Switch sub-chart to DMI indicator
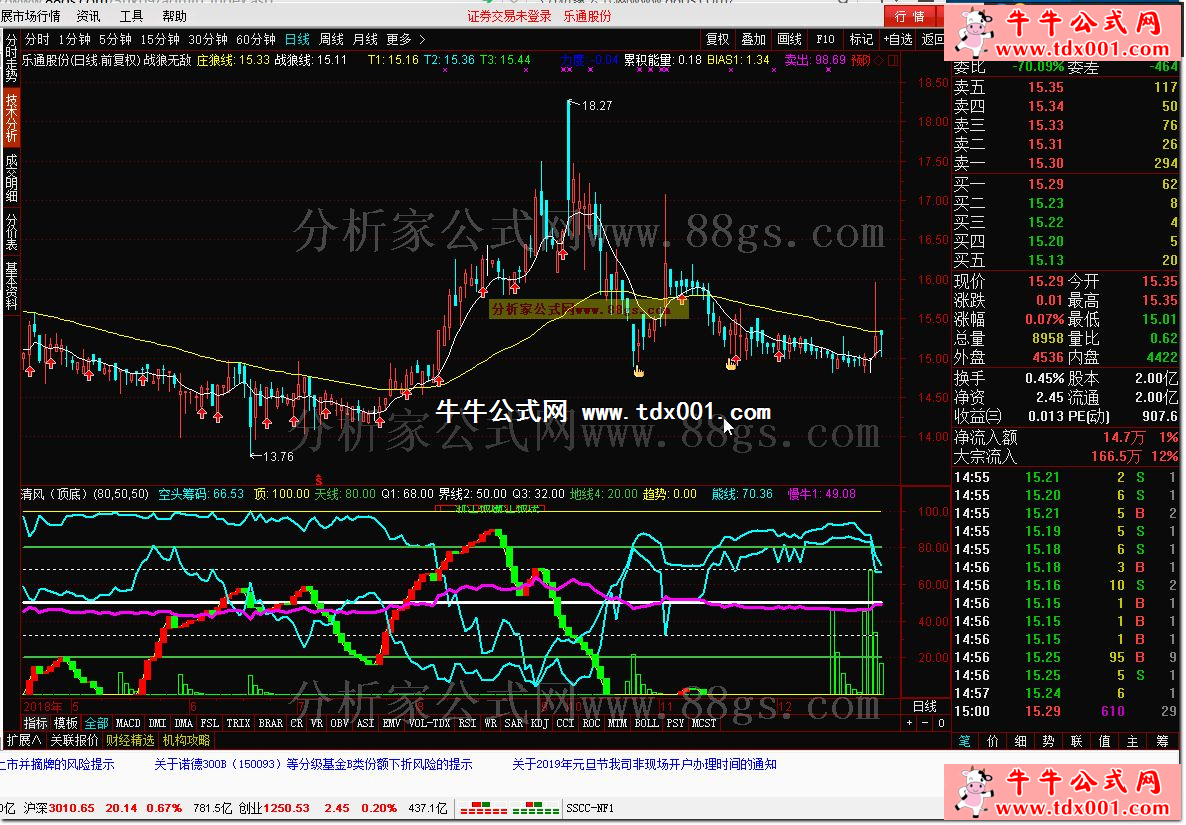Viewport: 1186px width, 825px height. [157, 723]
